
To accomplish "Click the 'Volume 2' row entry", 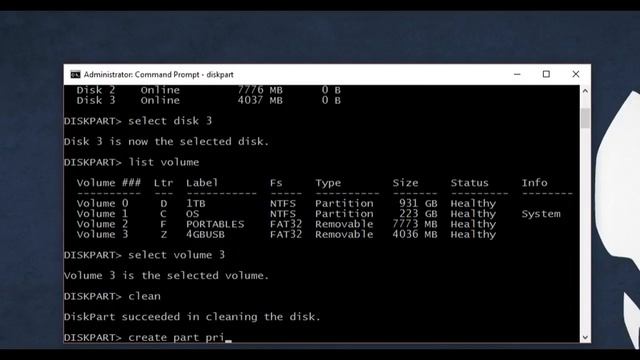I will [x=102, y=224].
